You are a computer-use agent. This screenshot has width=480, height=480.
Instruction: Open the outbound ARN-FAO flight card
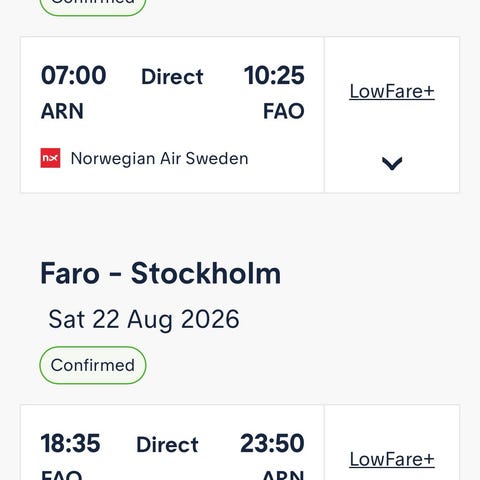(172, 115)
